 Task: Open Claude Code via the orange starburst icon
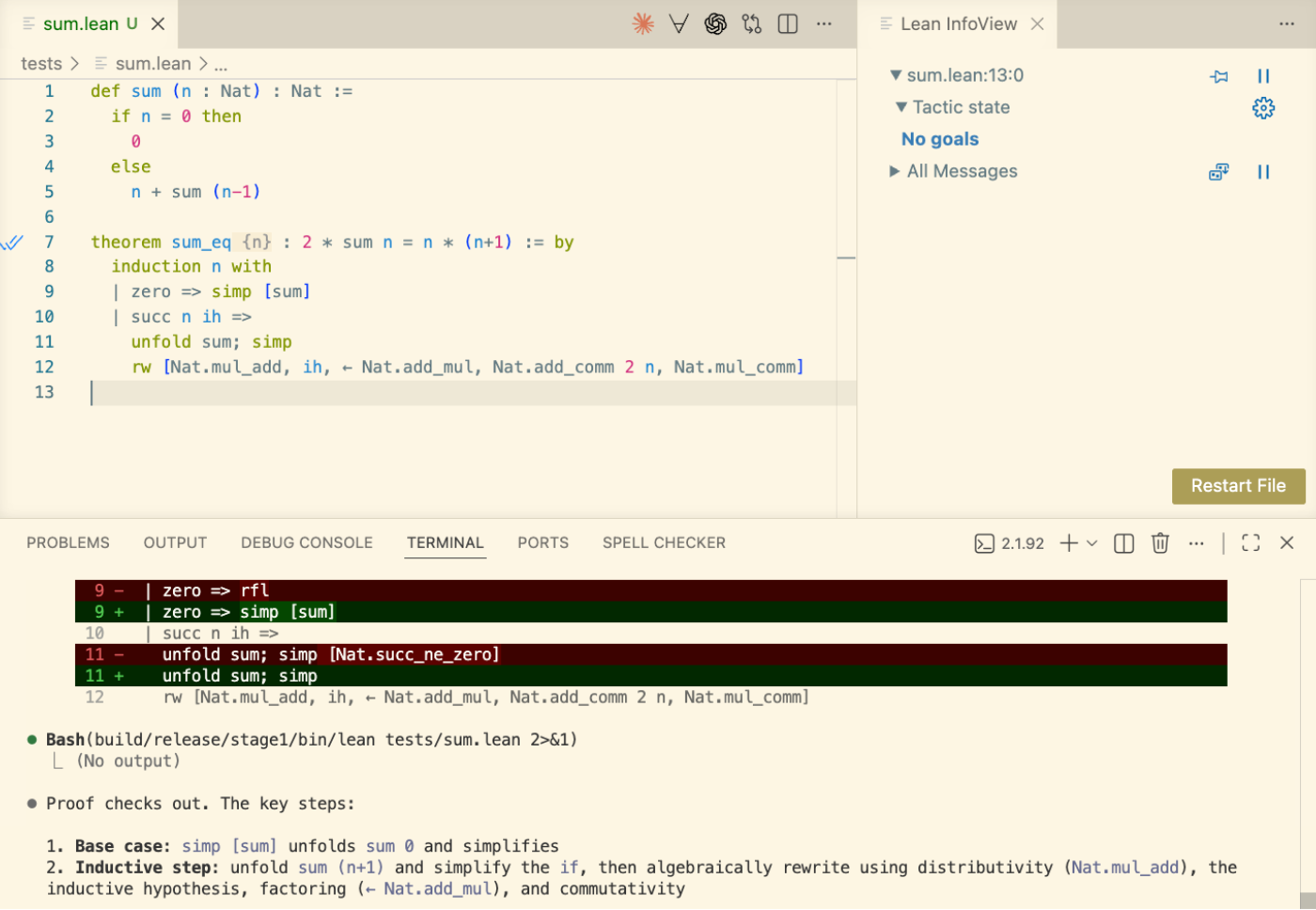(x=643, y=24)
